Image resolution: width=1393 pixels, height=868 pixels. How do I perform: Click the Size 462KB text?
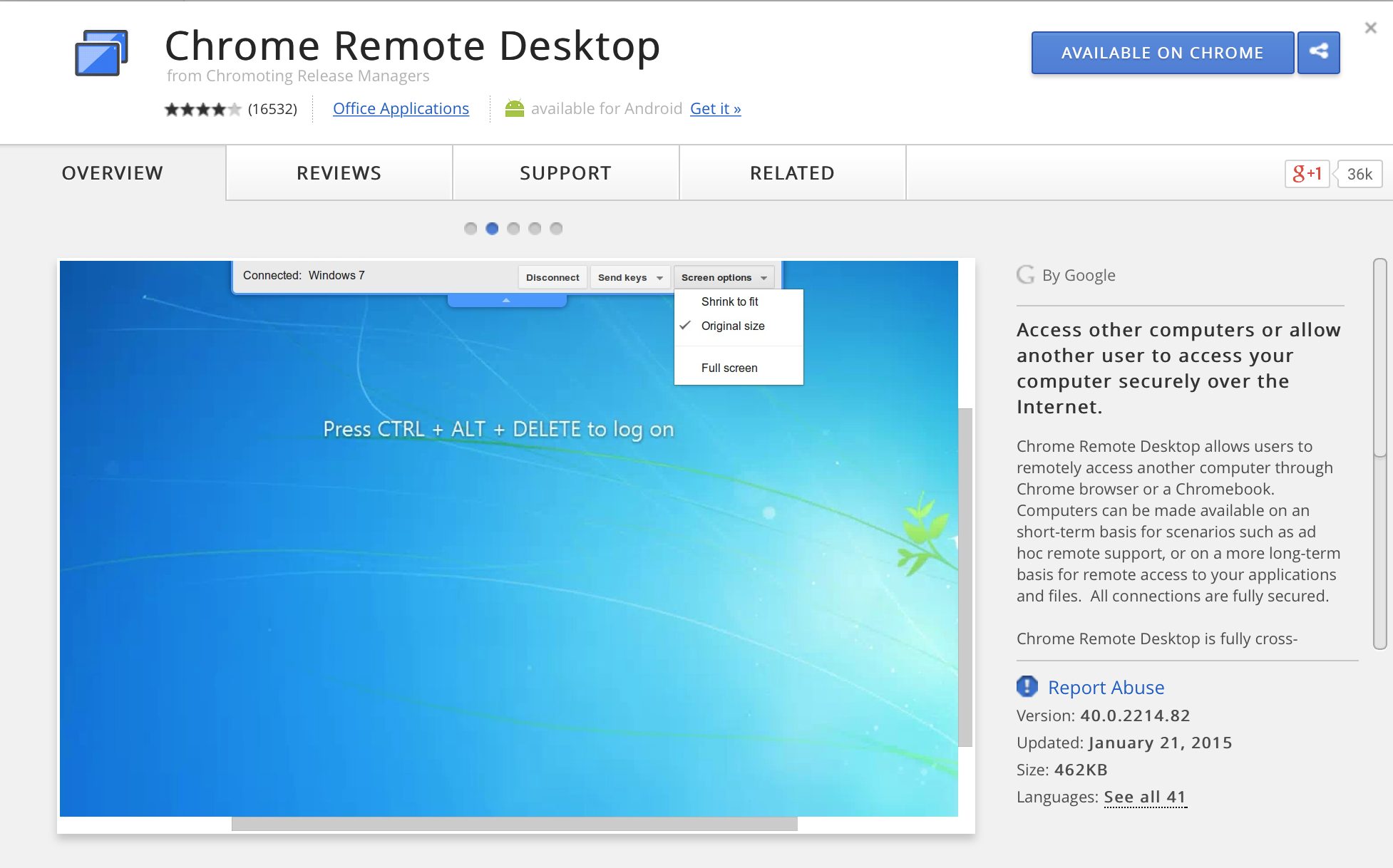1062,770
